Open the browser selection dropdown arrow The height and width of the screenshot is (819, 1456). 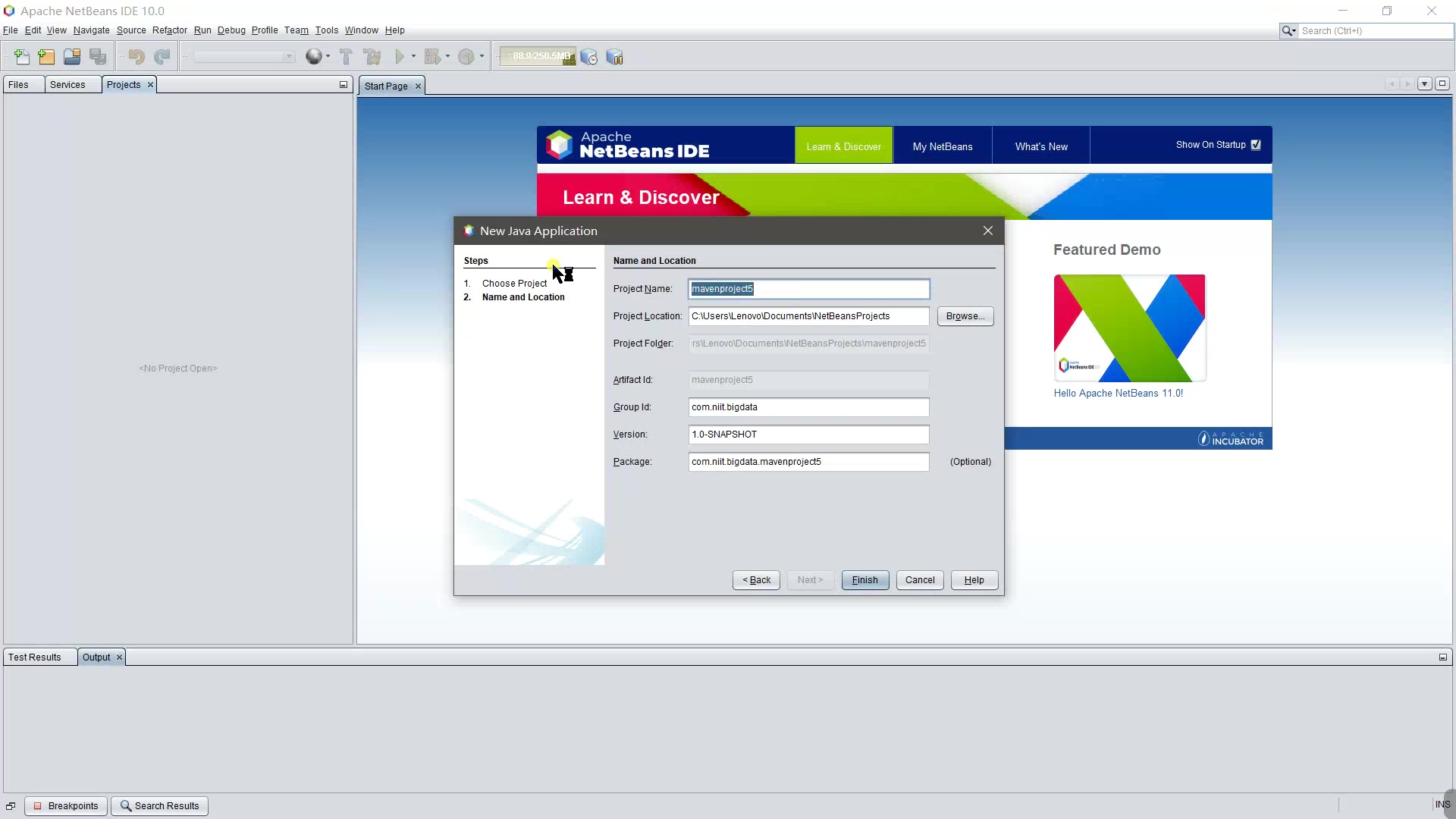pyautogui.click(x=328, y=57)
